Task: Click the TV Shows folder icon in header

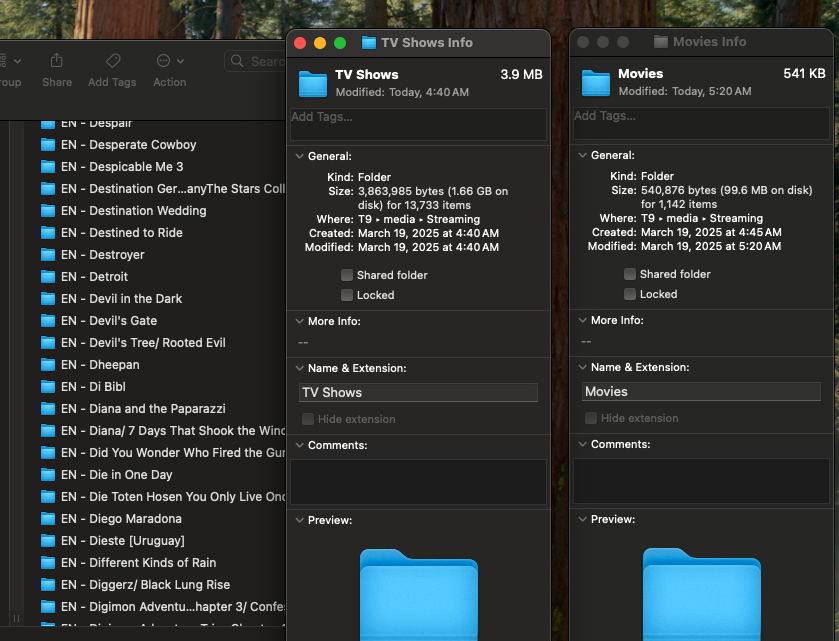Action: pyautogui.click(x=313, y=83)
